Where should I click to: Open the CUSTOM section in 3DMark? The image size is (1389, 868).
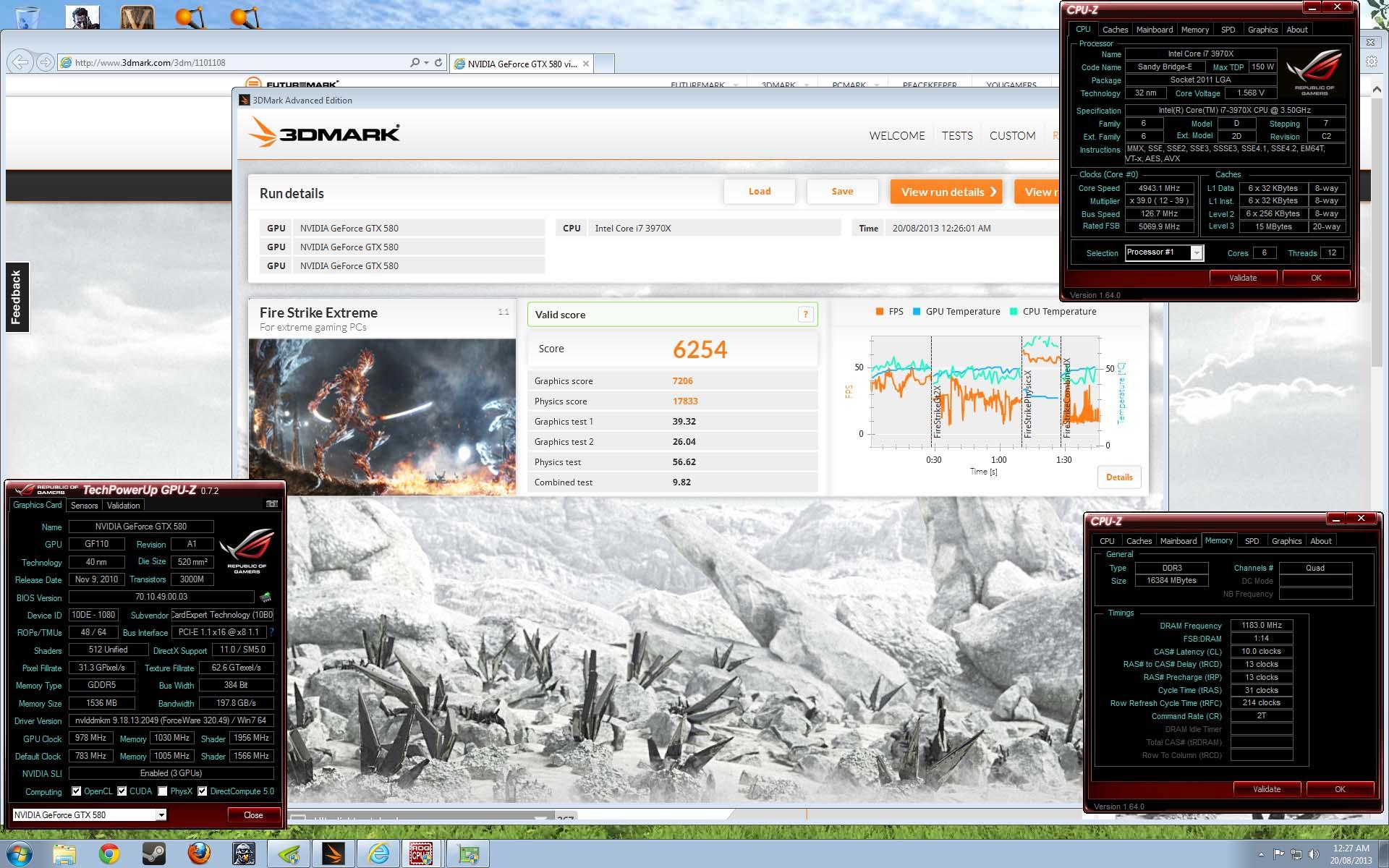tap(1012, 135)
